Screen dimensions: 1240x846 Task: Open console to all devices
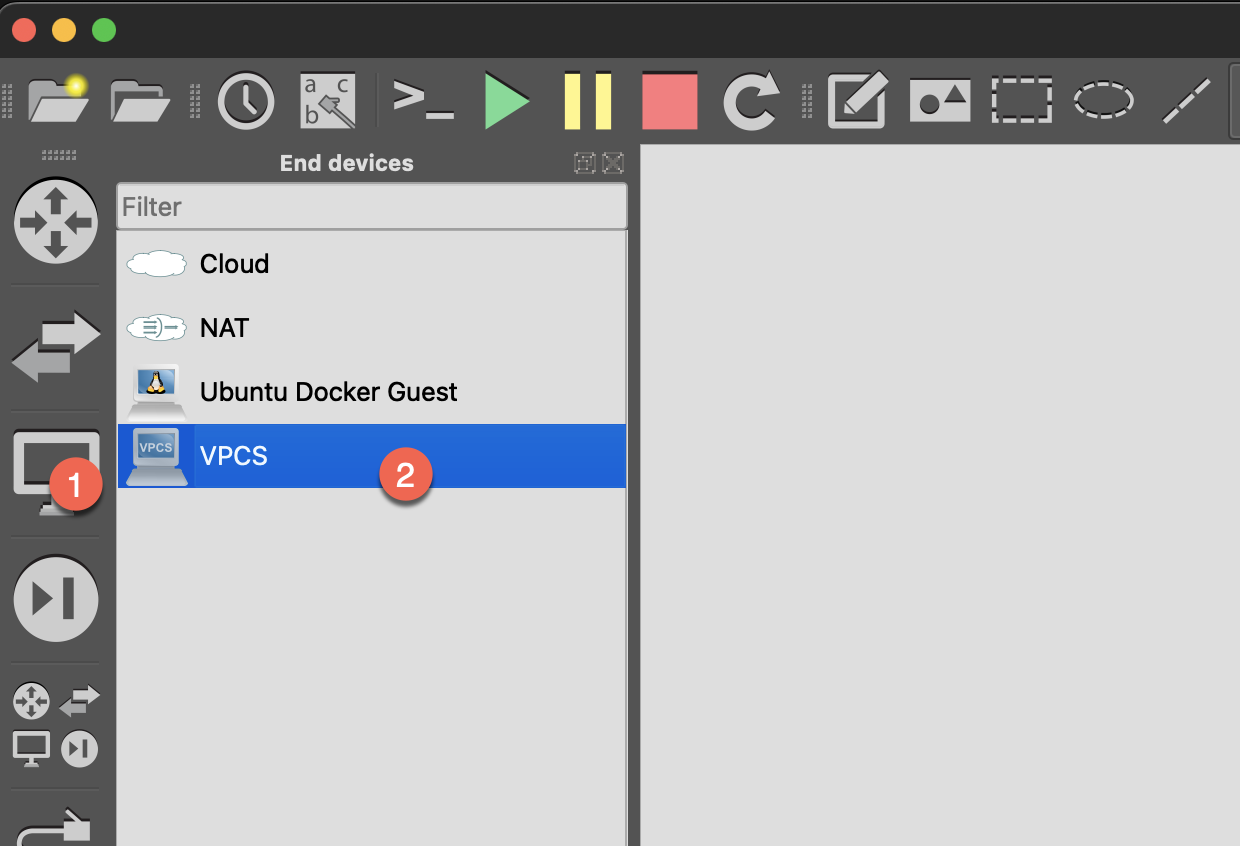422,98
